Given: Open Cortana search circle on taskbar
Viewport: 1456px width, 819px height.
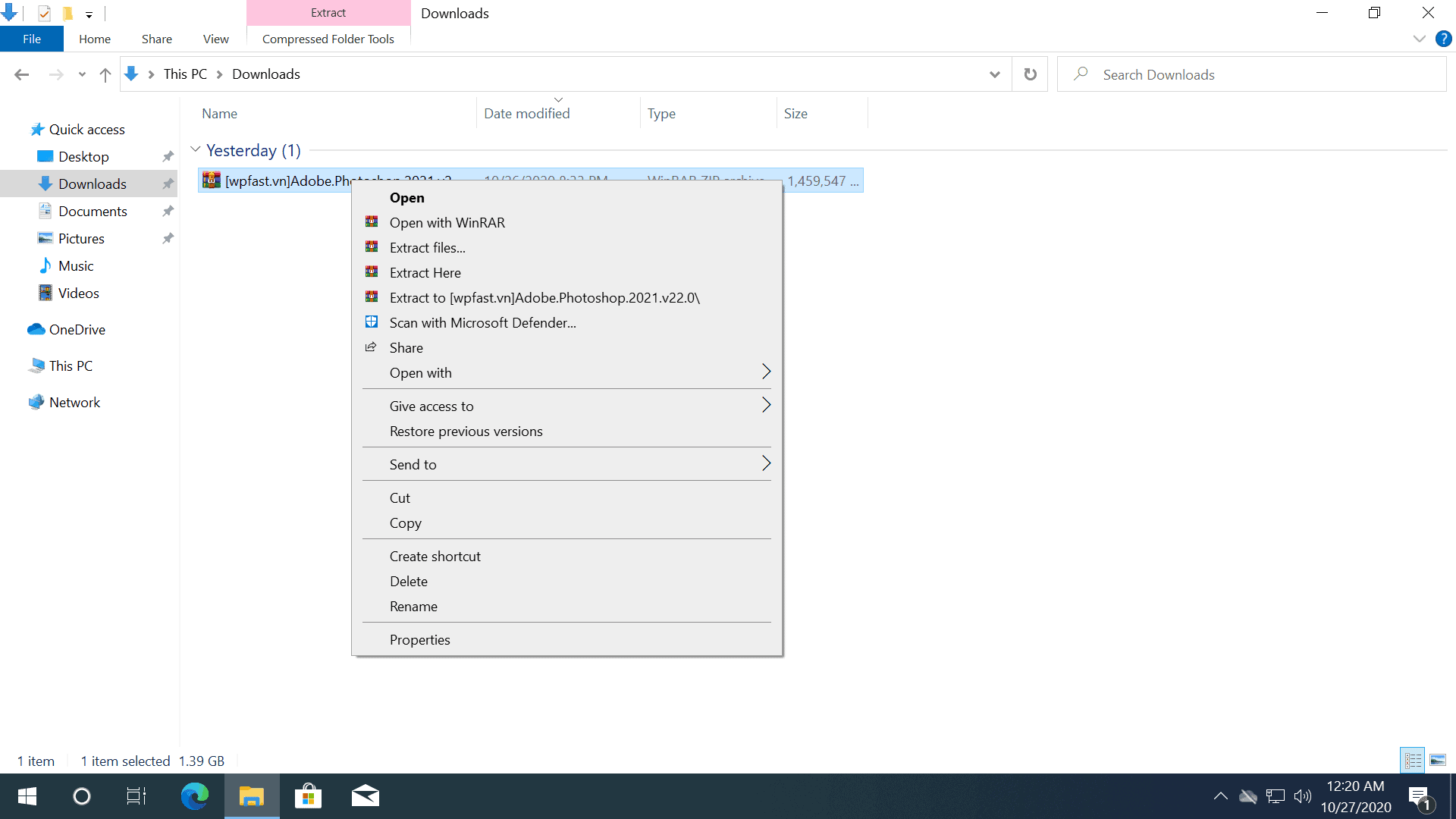Looking at the screenshot, I should [x=82, y=796].
